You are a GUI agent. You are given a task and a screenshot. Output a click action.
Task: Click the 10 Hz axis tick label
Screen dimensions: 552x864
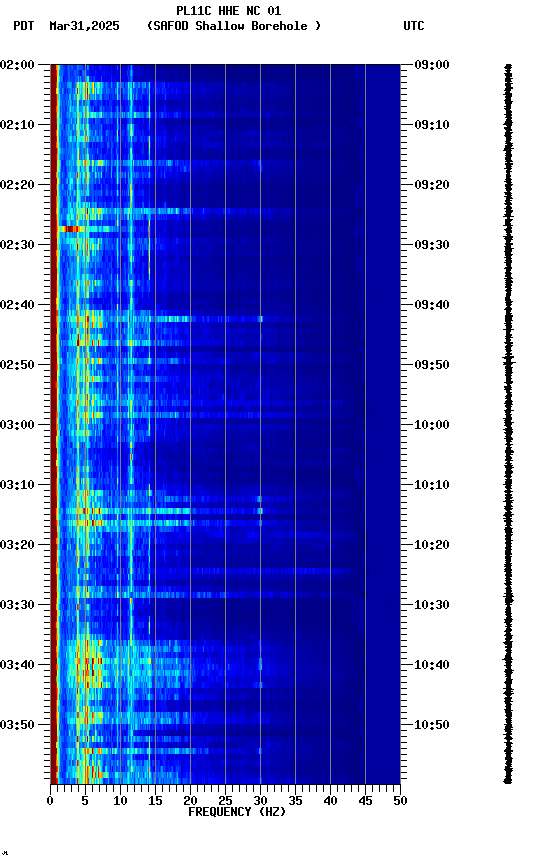pos(120,801)
